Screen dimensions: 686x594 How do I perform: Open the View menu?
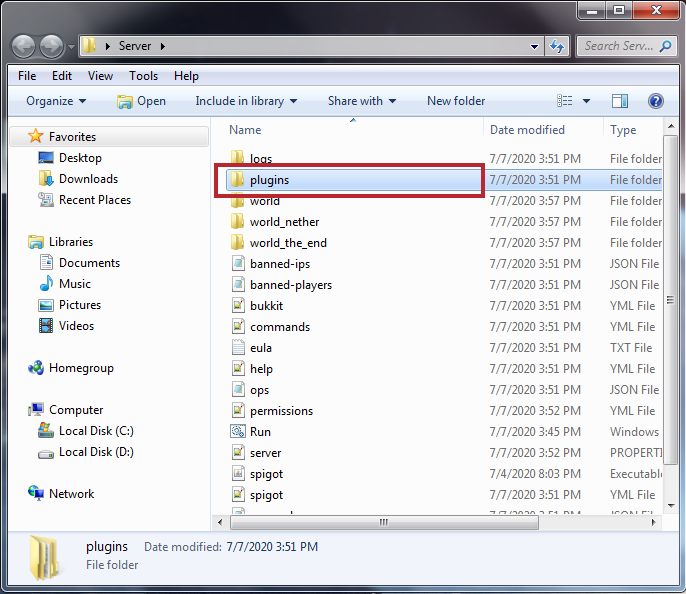tap(100, 76)
